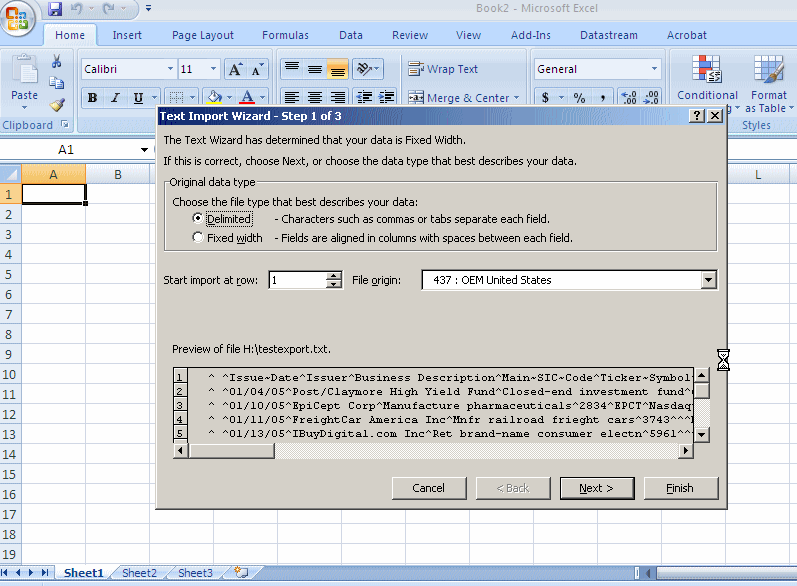
Task: Click the Save icon in quick access toolbar
Action: coord(55,9)
